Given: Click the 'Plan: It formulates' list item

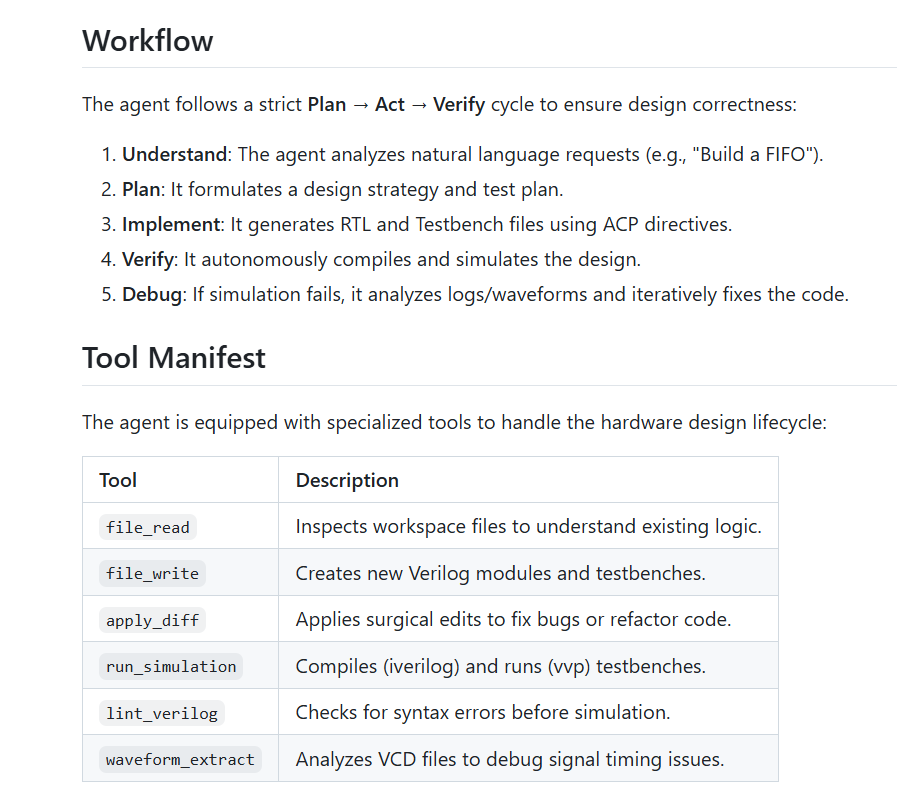Looking at the screenshot, I should tap(343, 189).
